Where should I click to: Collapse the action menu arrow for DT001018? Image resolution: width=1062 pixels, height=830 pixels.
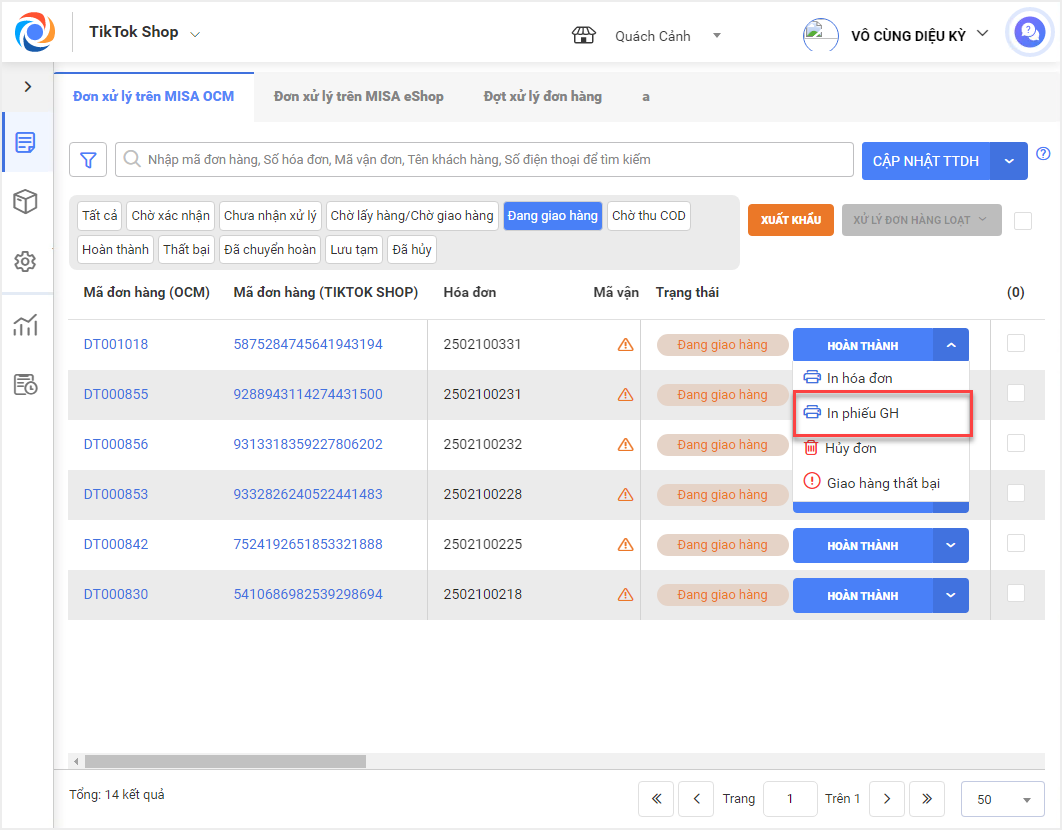[x=951, y=346]
